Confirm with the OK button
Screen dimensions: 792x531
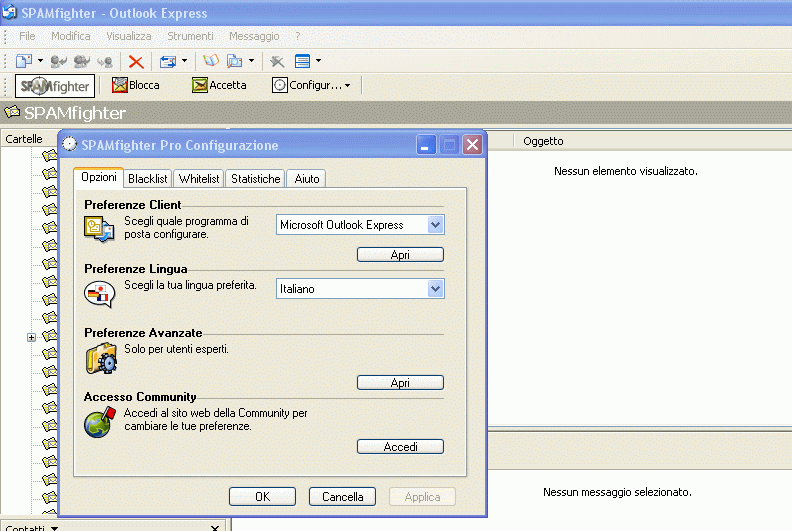point(262,497)
